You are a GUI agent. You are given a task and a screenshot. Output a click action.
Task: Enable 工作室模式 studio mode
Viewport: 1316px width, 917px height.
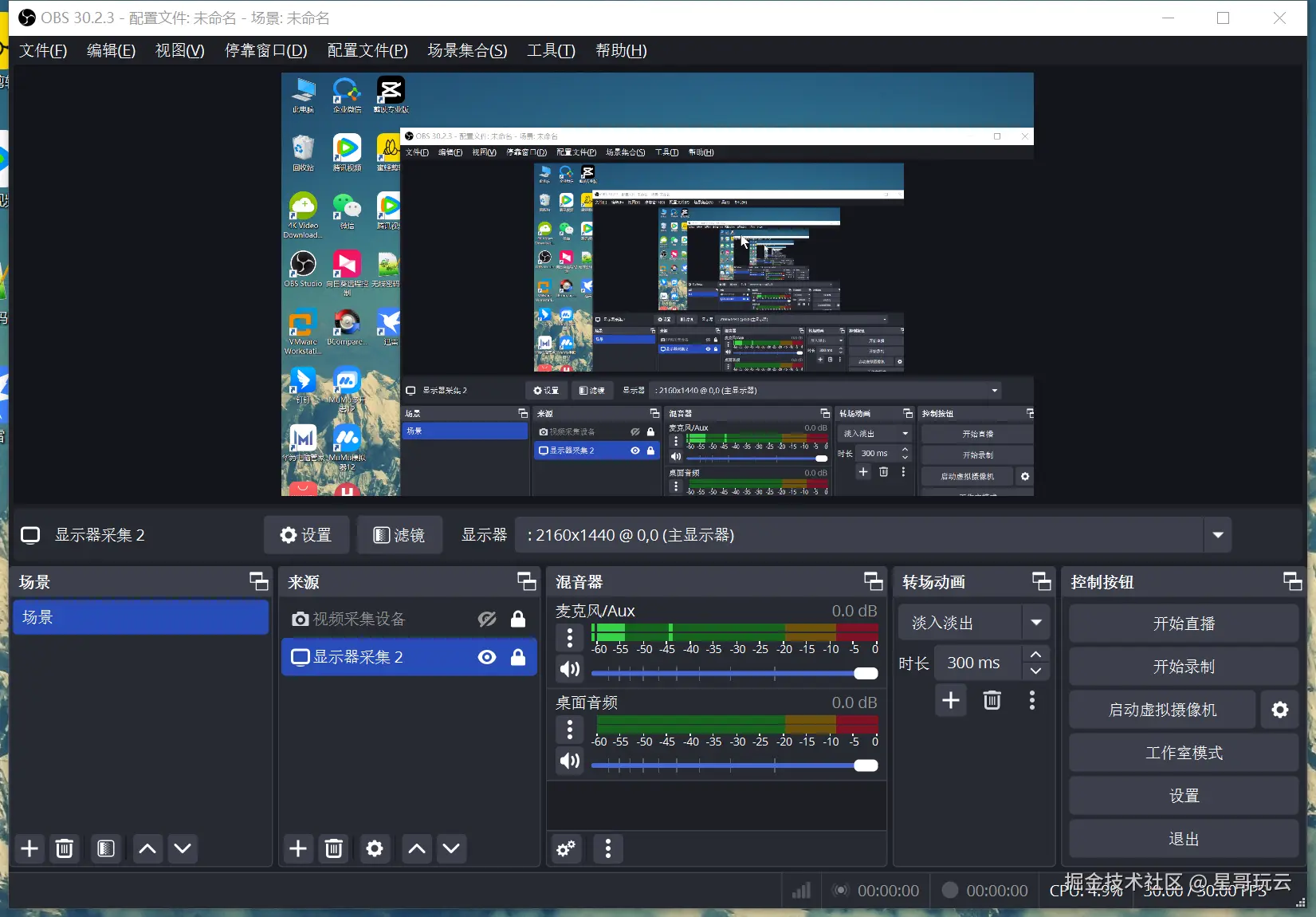[1184, 753]
